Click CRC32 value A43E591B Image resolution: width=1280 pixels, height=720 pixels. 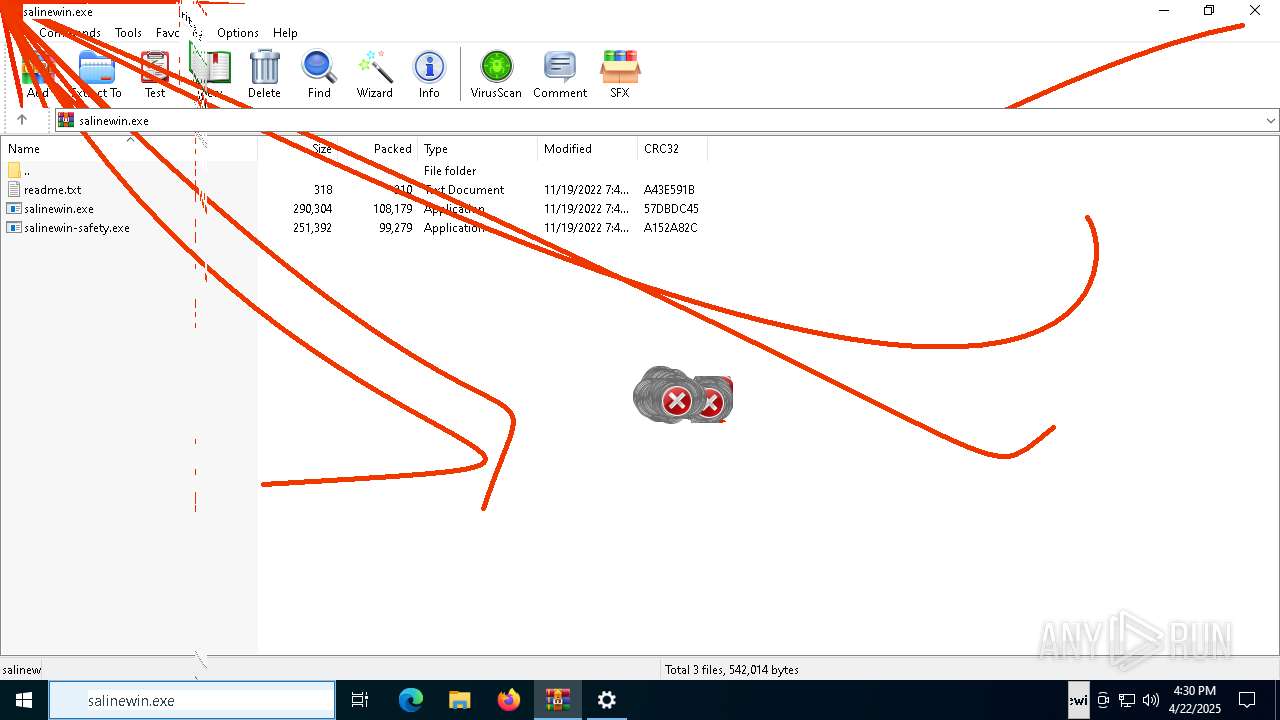[669, 190]
